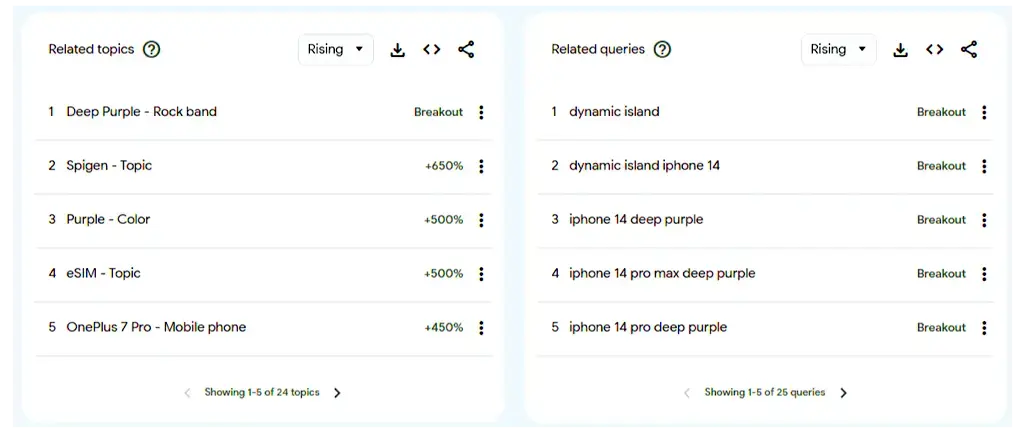Viewport: 1024px width, 432px height.
Task: Open more options for Deep Purple topic
Action: coord(481,112)
